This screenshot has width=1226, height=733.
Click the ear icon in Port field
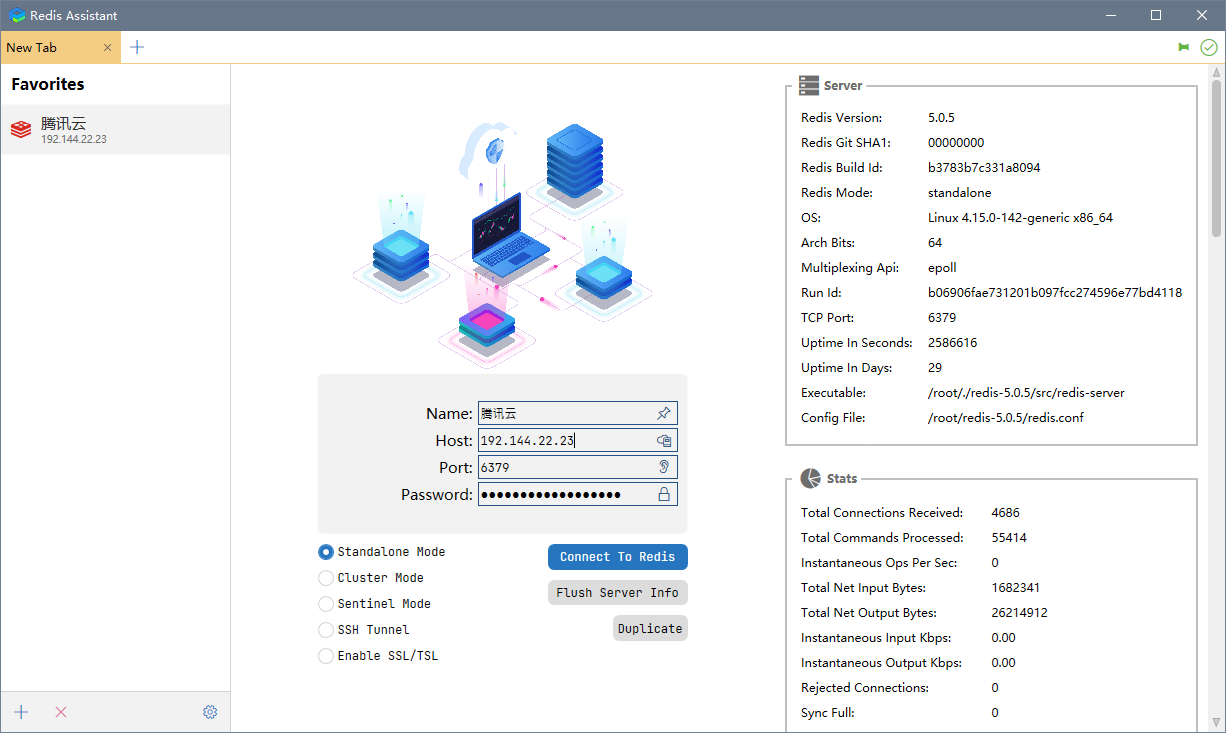pos(664,467)
